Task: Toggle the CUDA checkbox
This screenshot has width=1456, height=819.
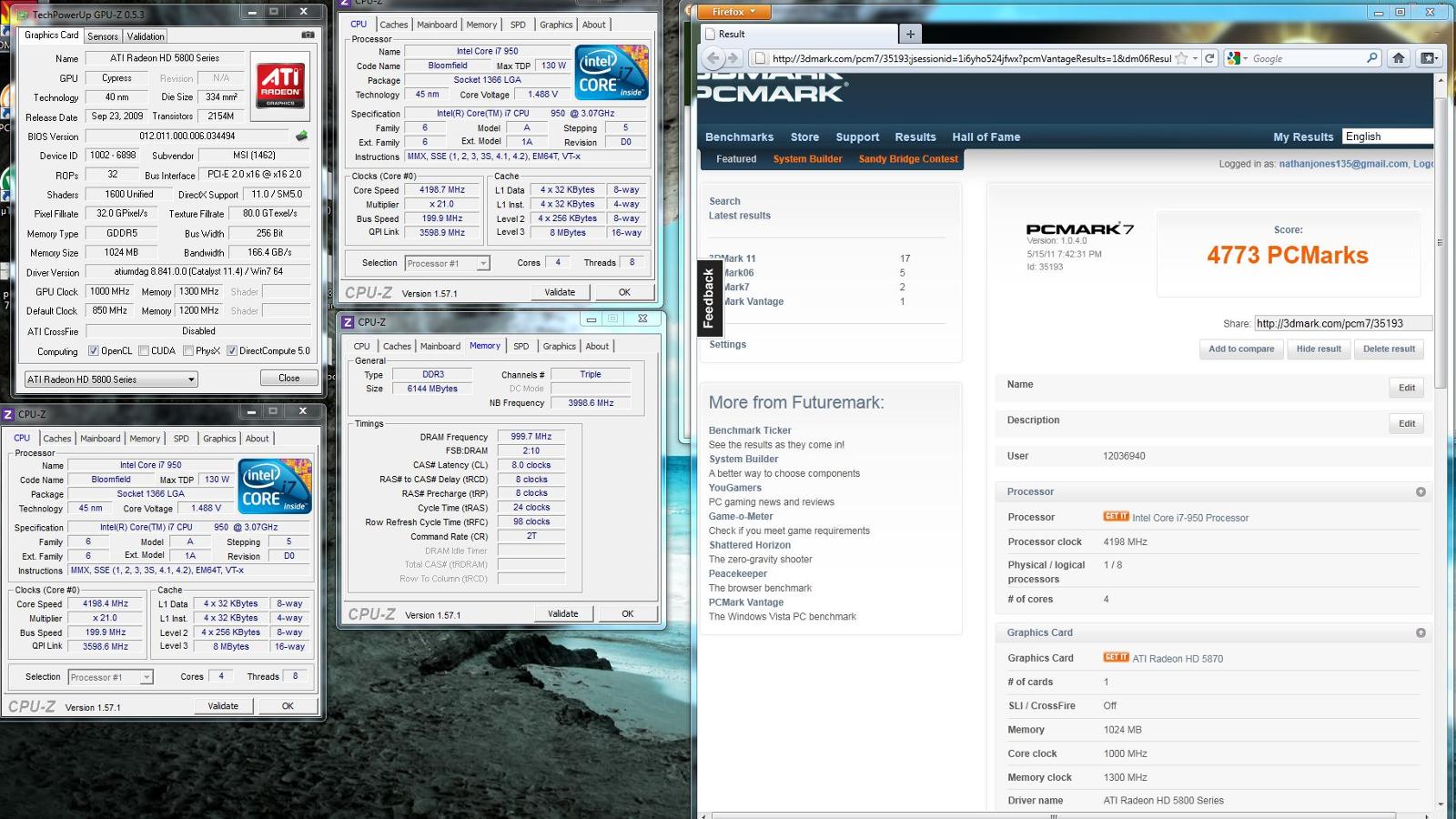Action: (x=143, y=350)
